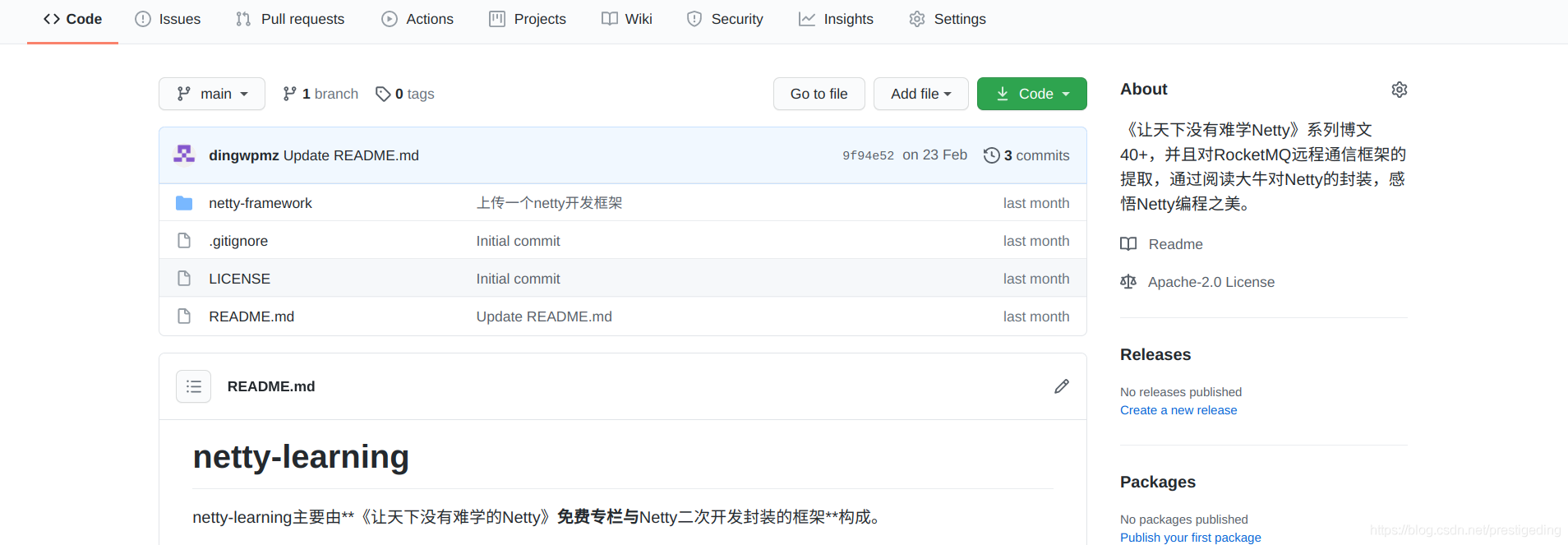Open the LICENSE file
Image resolution: width=1568 pixels, height=545 pixels.
pyautogui.click(x=239, y=279)
